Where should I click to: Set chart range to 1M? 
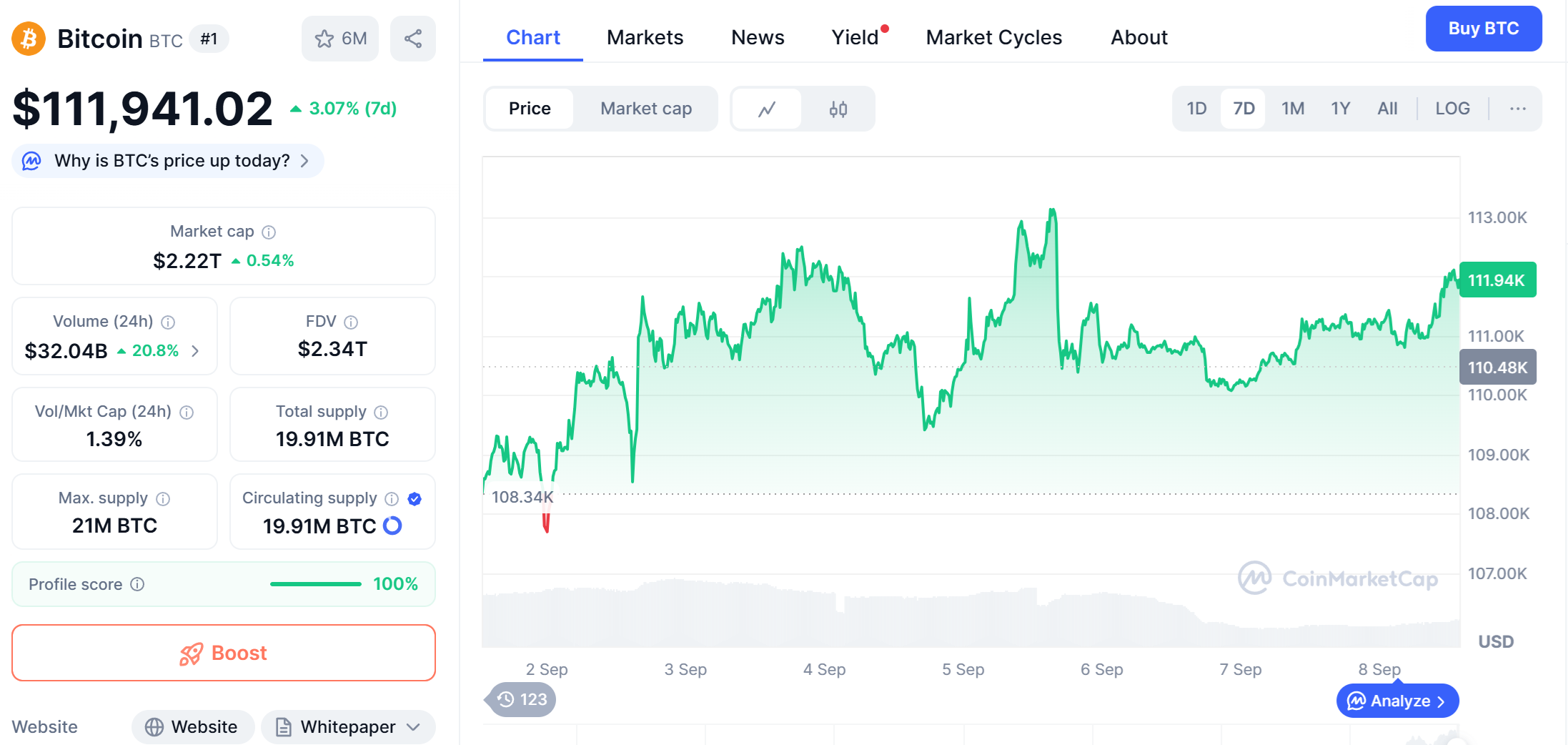click(1293, 109)
